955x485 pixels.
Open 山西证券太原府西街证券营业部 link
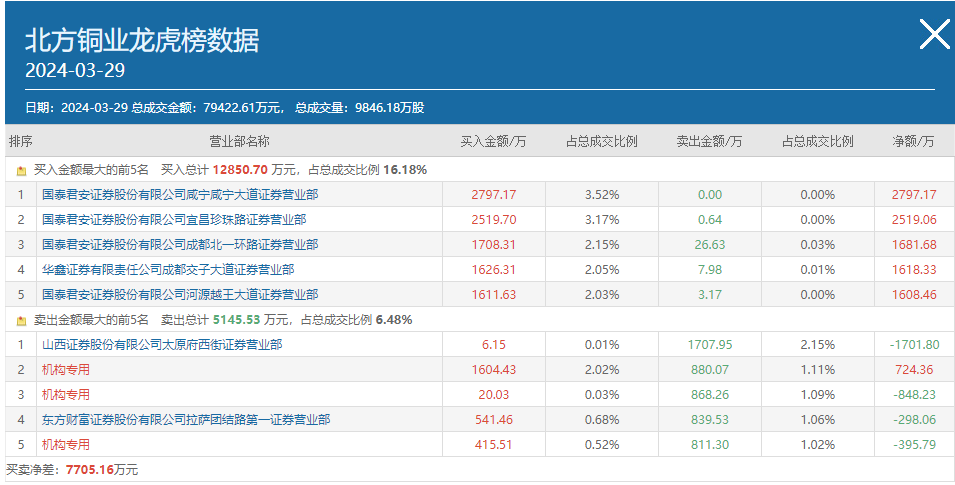tap(162, 345)
